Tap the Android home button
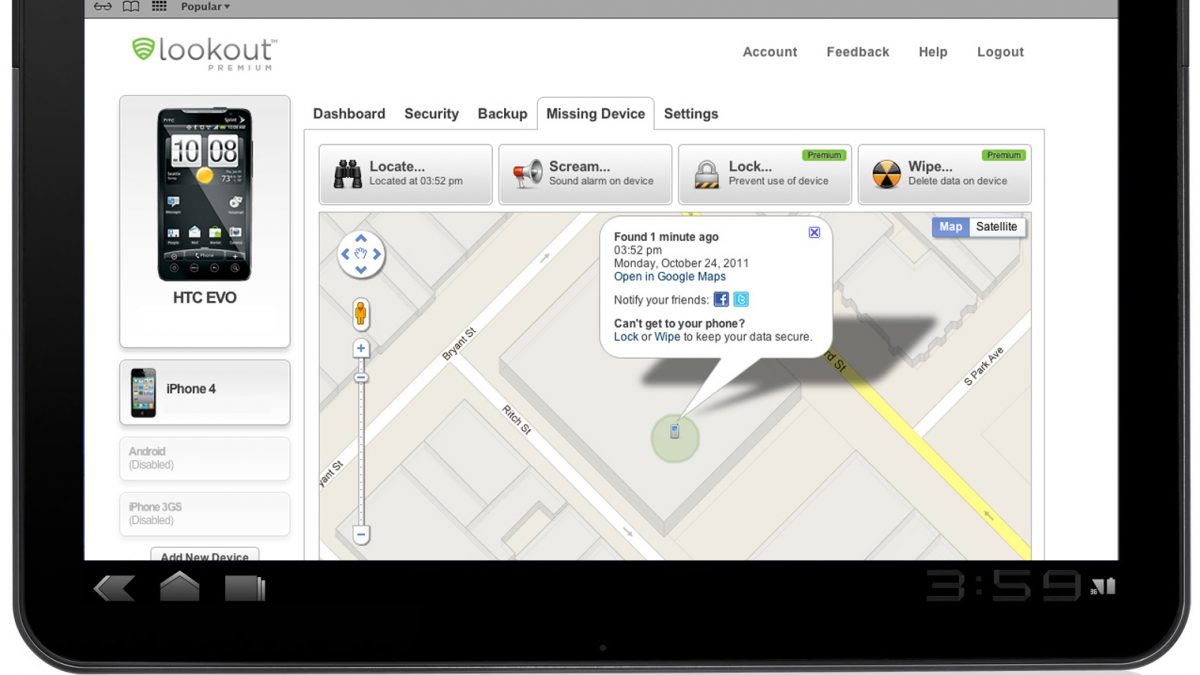The image size is (1200, 675). (179, 588)
